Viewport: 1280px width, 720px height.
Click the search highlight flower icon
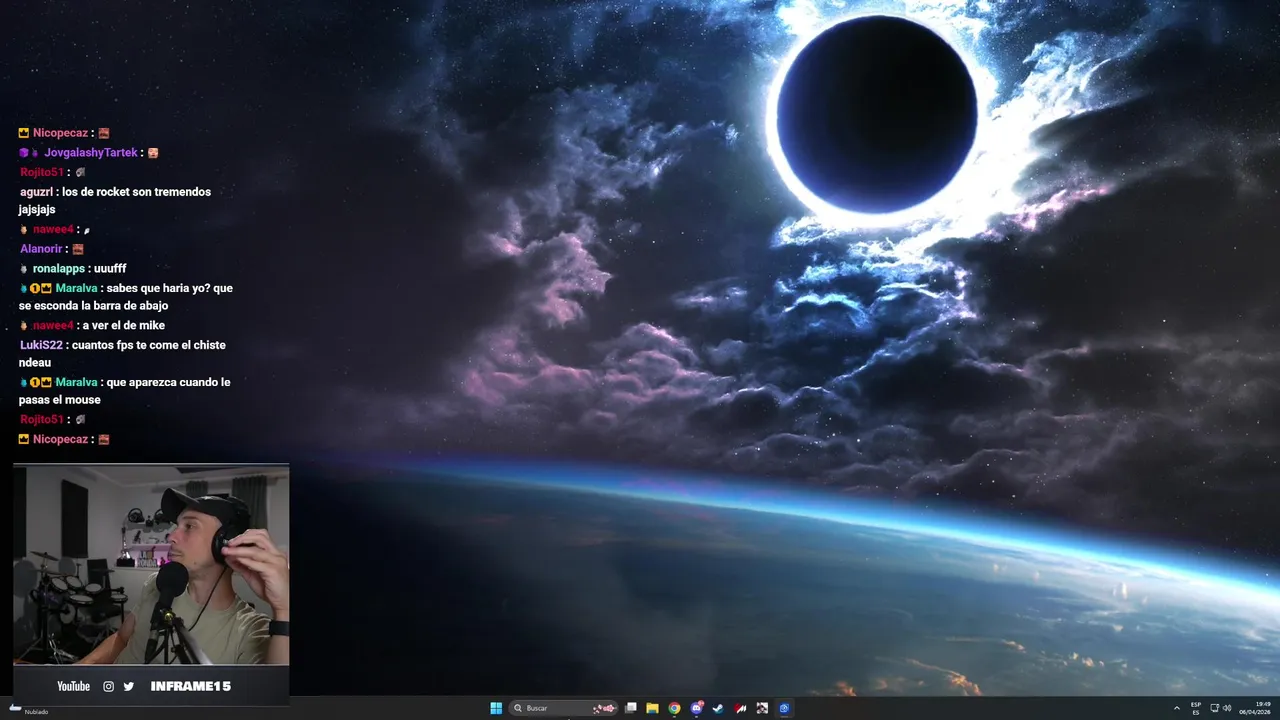click(x=604, y=708)
